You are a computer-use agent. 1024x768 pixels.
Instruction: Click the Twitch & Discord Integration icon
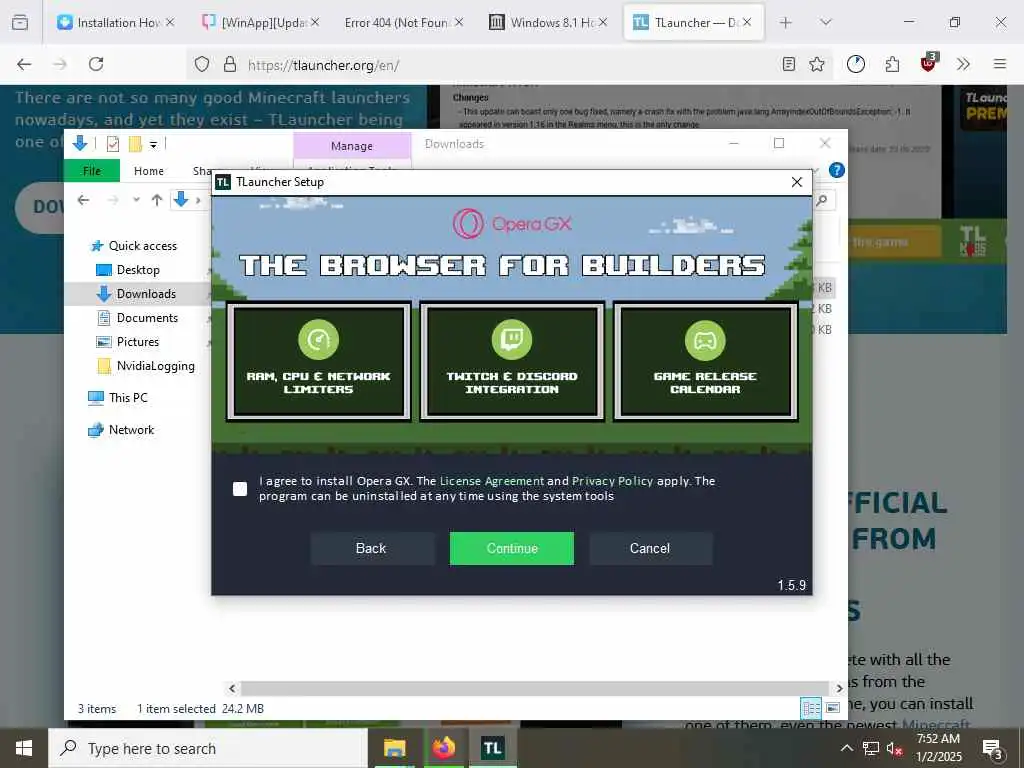point(511,340)
